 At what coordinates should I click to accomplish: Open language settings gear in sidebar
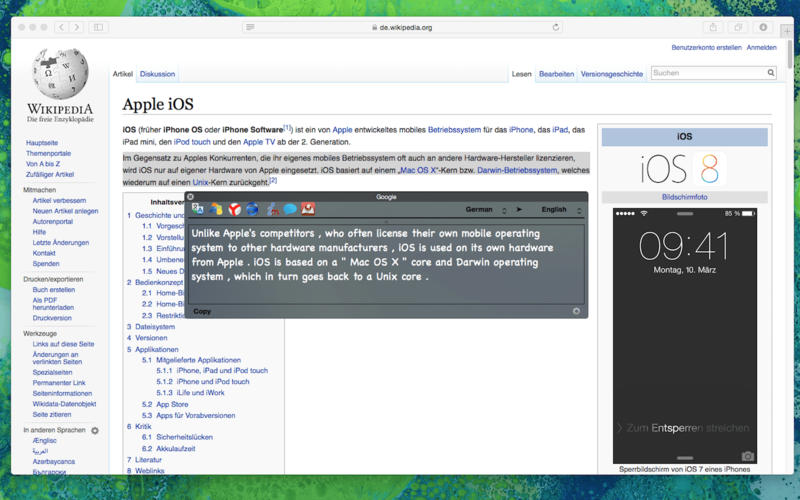tap(95, 430)
